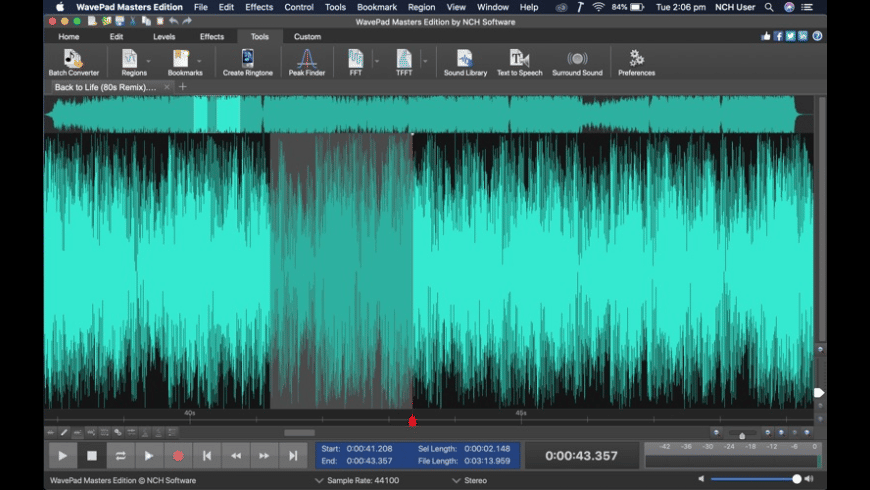Expand the Bookmarks dropdown arrow
The height and width of the screenshot is (490, 870).
click(x=199, y=61)
